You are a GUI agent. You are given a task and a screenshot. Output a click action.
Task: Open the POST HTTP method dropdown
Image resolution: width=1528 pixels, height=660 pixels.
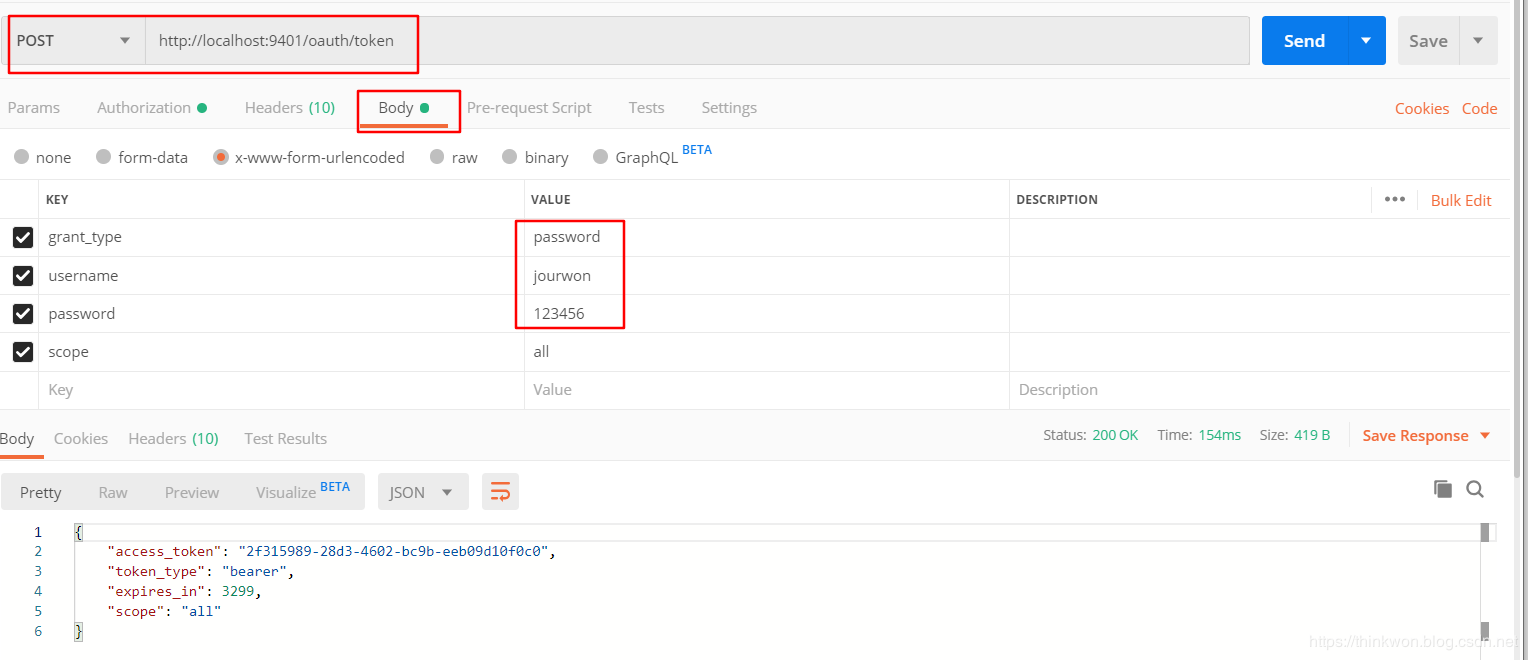coord(75,41)
